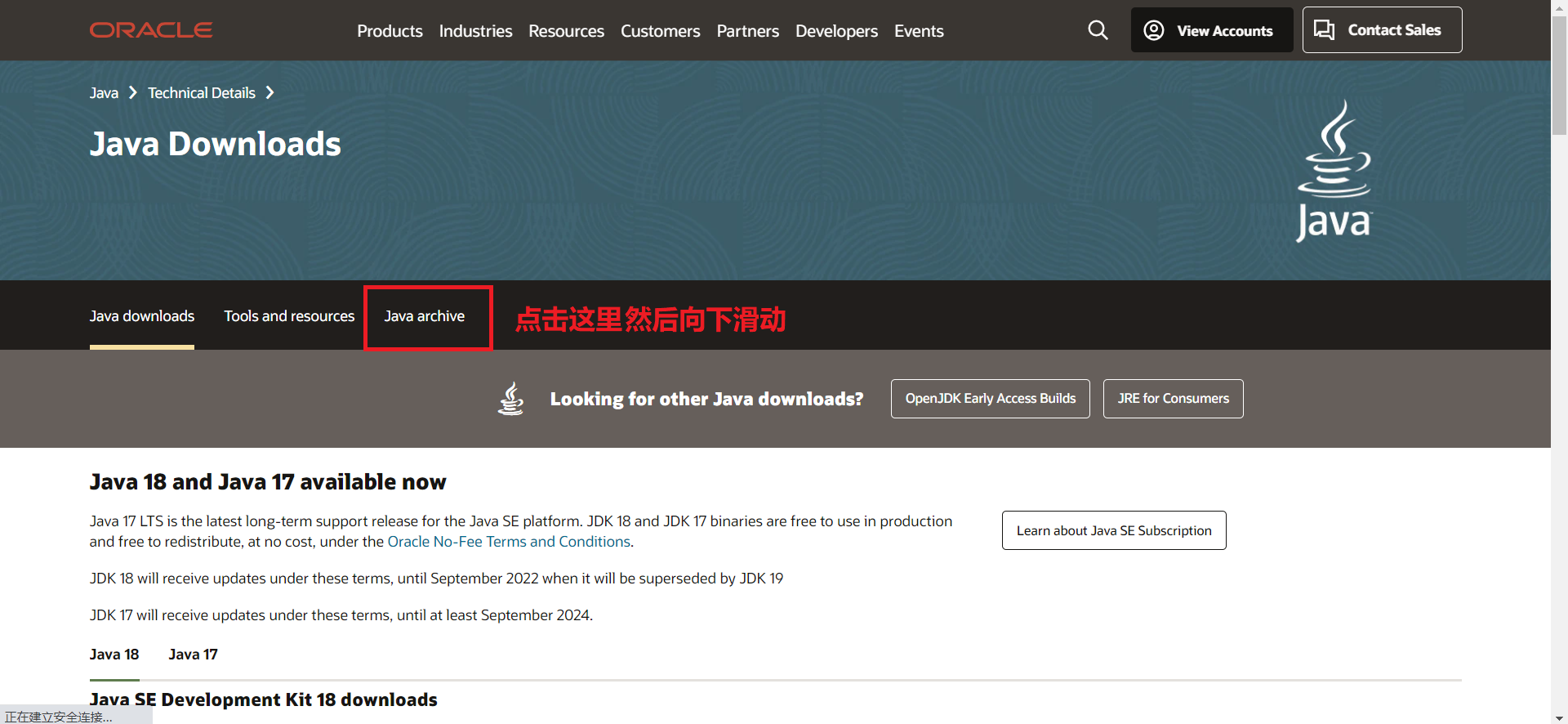1568x724 pixels.
Task: Open the Products menu
Action: coord(390,31)
